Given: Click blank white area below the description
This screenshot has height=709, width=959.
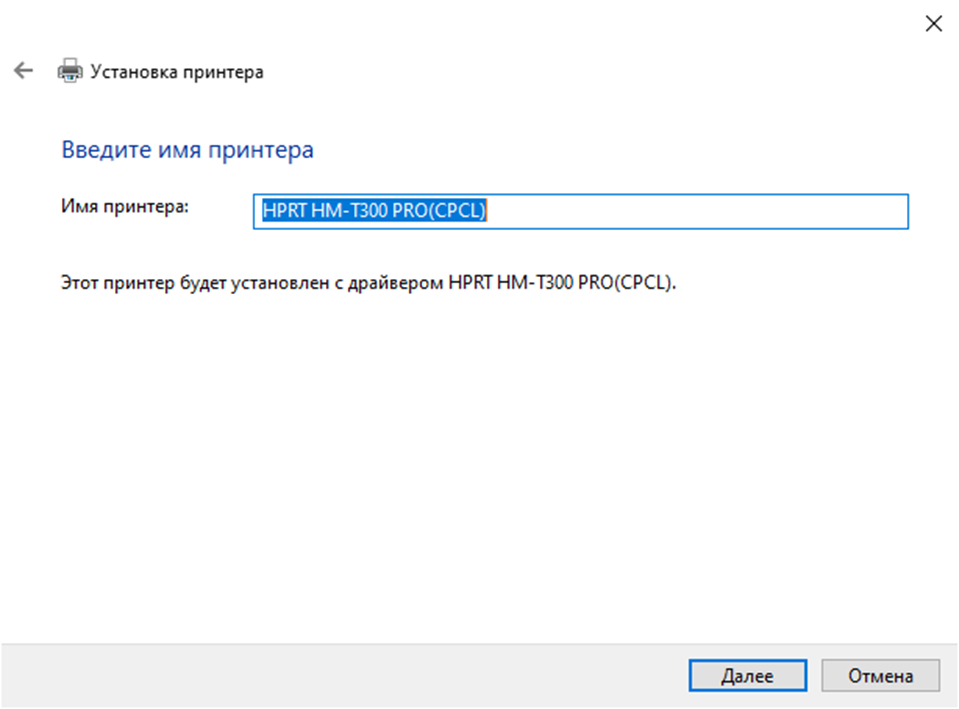Looking at the screenshot, I should click(x=480, y=450).
